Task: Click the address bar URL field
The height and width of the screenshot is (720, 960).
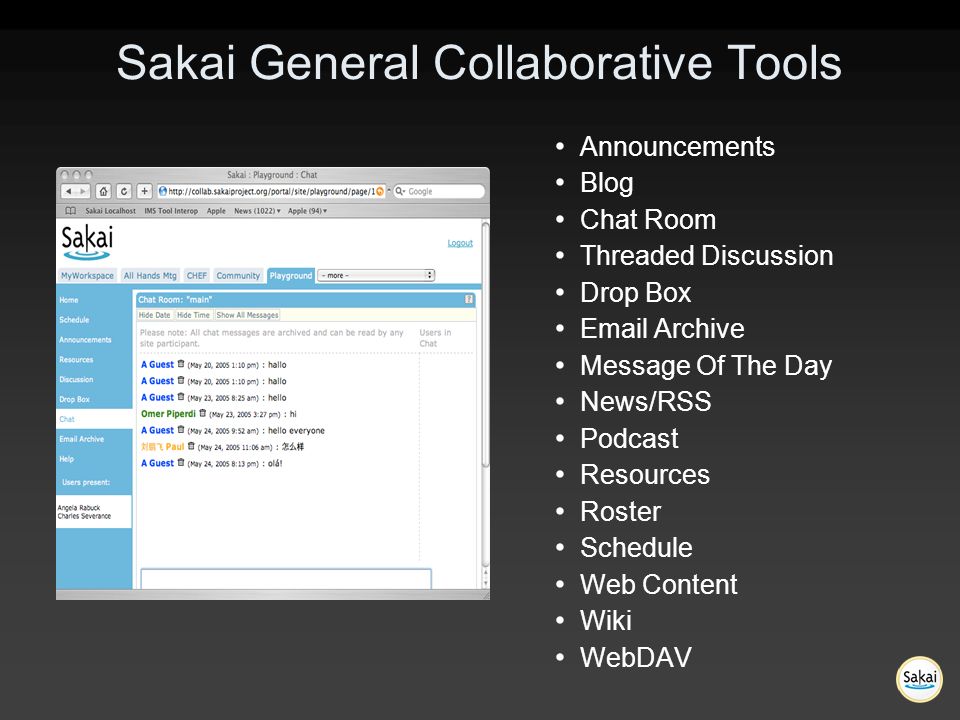Action: (x=271, y=192)
